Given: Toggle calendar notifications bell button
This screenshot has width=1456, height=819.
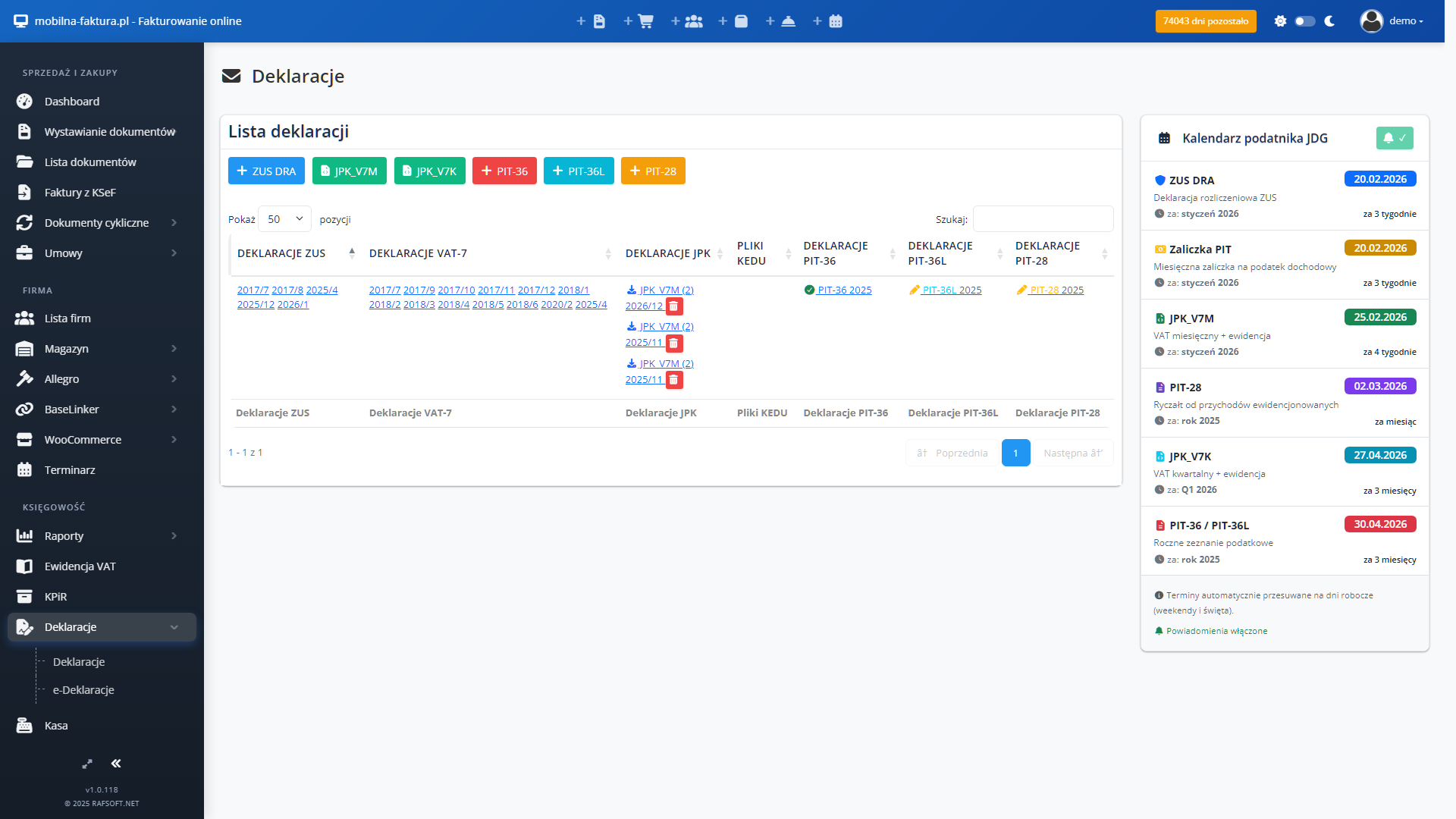Looking at the screenshot, I should click(1394, 138).
